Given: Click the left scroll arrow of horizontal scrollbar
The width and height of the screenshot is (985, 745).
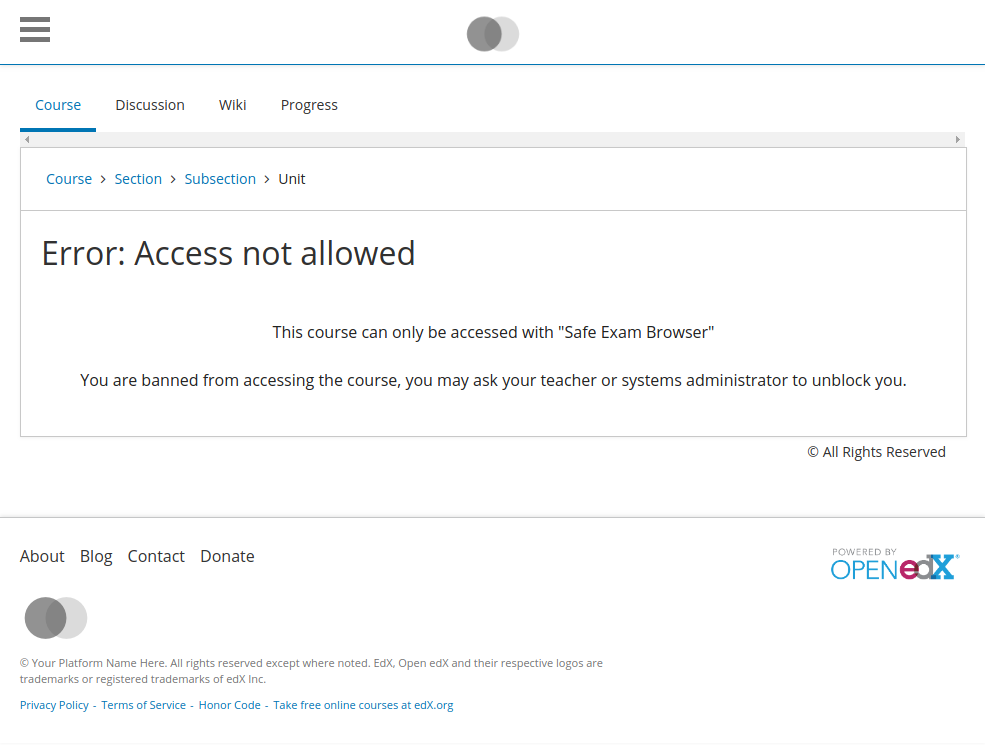Looking at the screenshot, I should pyautogui.click(x=27, y=140).
